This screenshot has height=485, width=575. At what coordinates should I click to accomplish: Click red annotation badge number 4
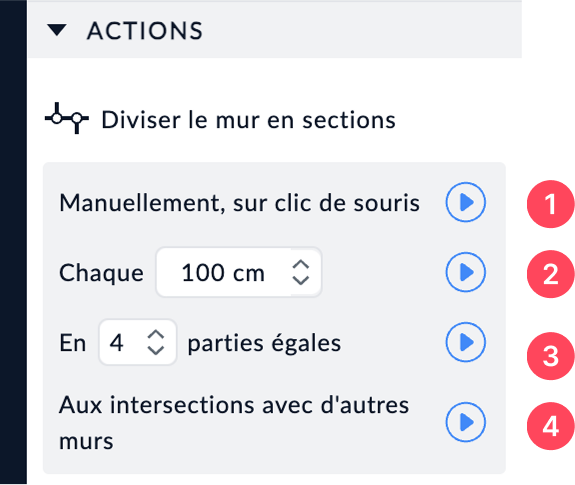[x=550, y=426]
